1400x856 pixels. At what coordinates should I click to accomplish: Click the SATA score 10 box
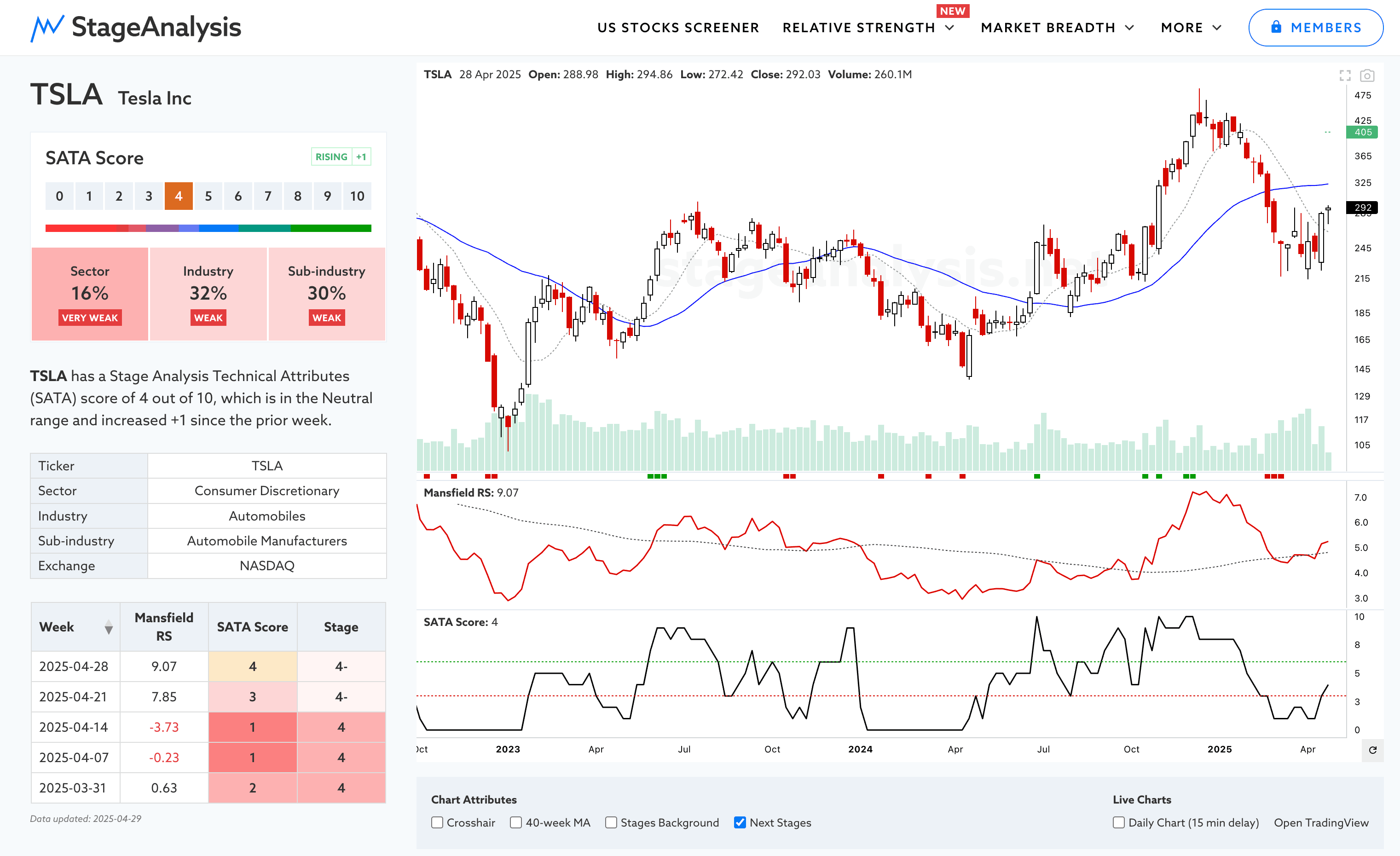tap(357, 196)
